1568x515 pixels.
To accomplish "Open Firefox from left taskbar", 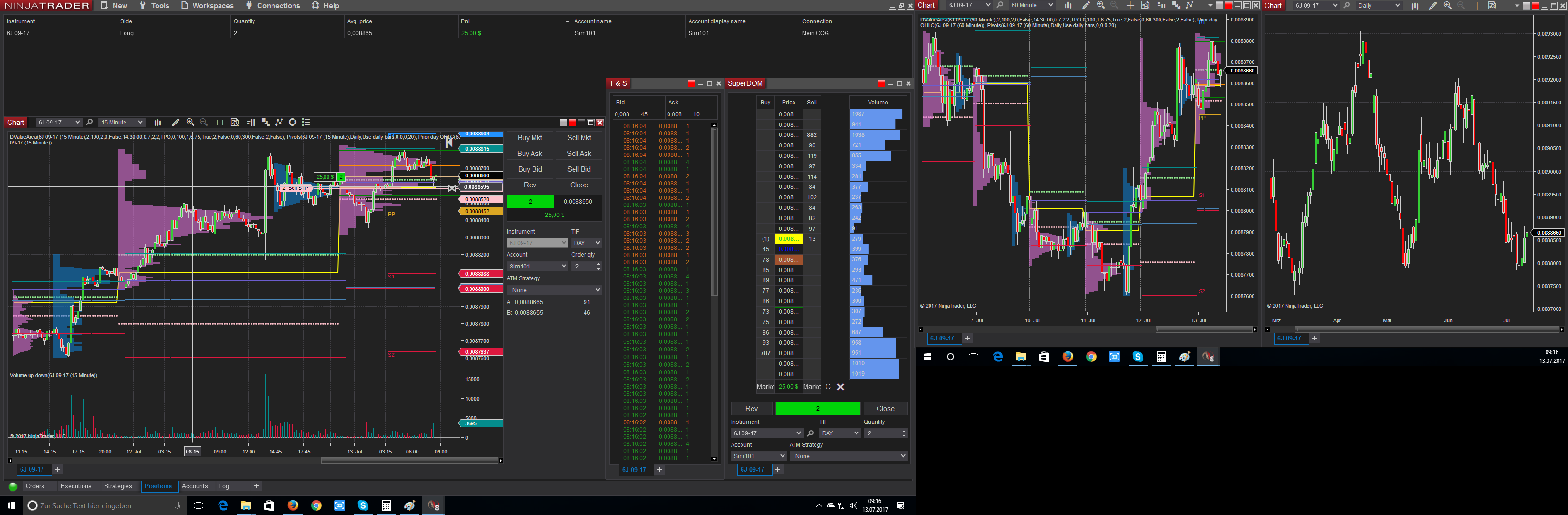I will click(x=293, y=505).
